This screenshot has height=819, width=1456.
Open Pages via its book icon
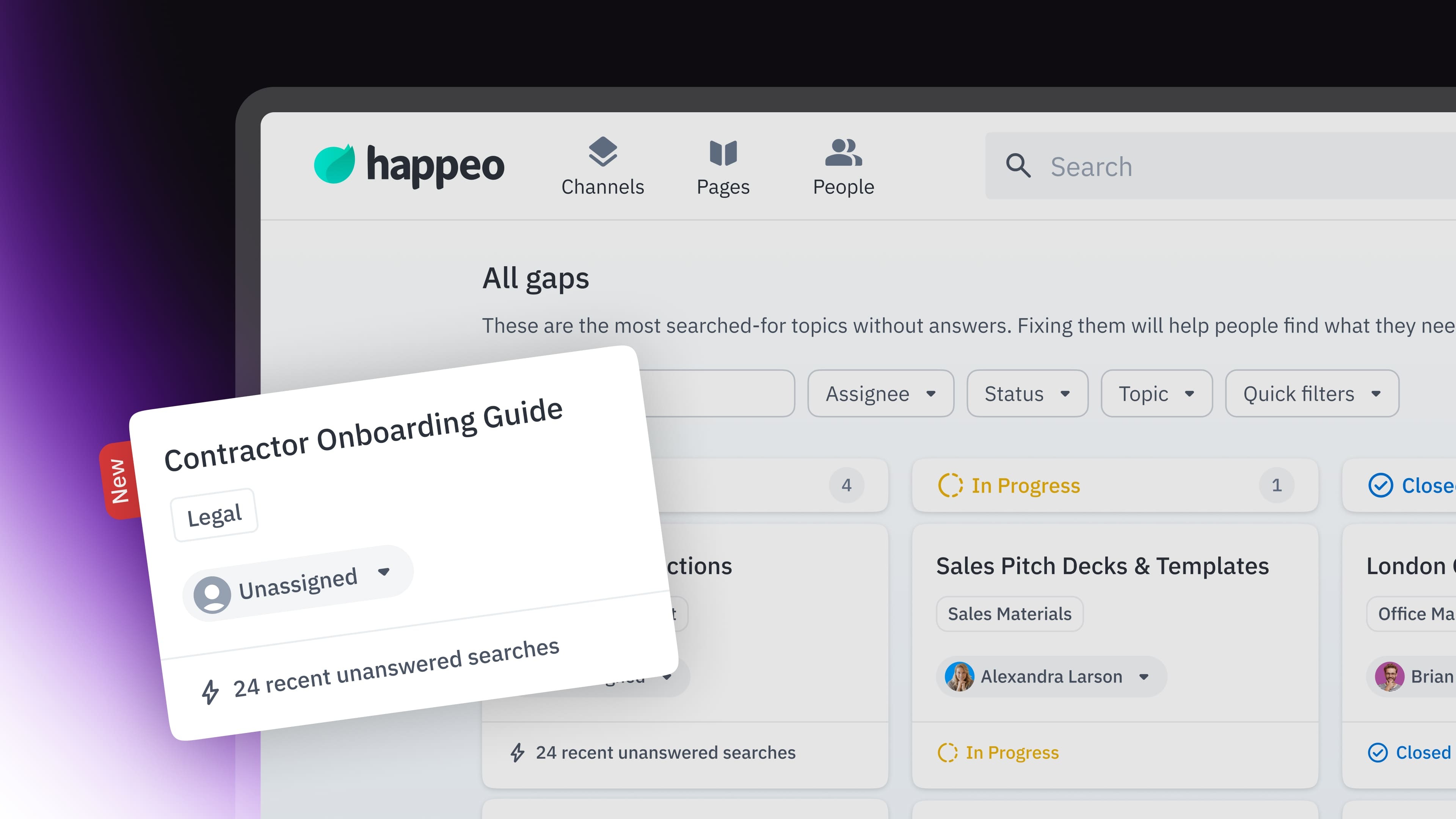point(723,152)
